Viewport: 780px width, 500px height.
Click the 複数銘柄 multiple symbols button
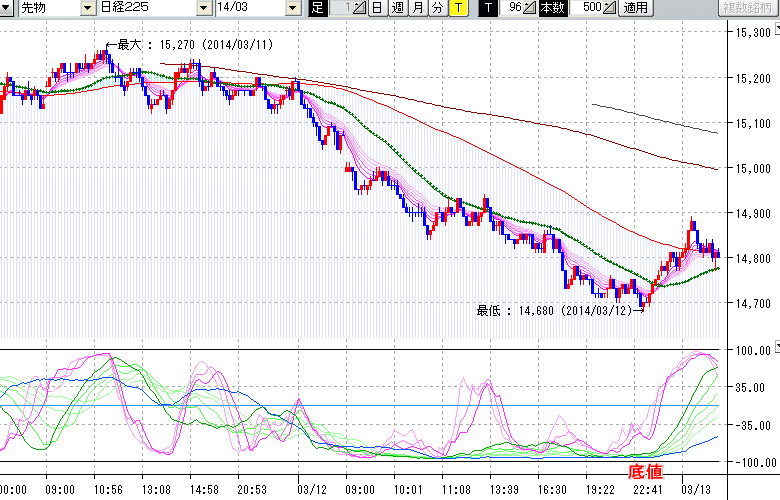[x=748, y=8]
